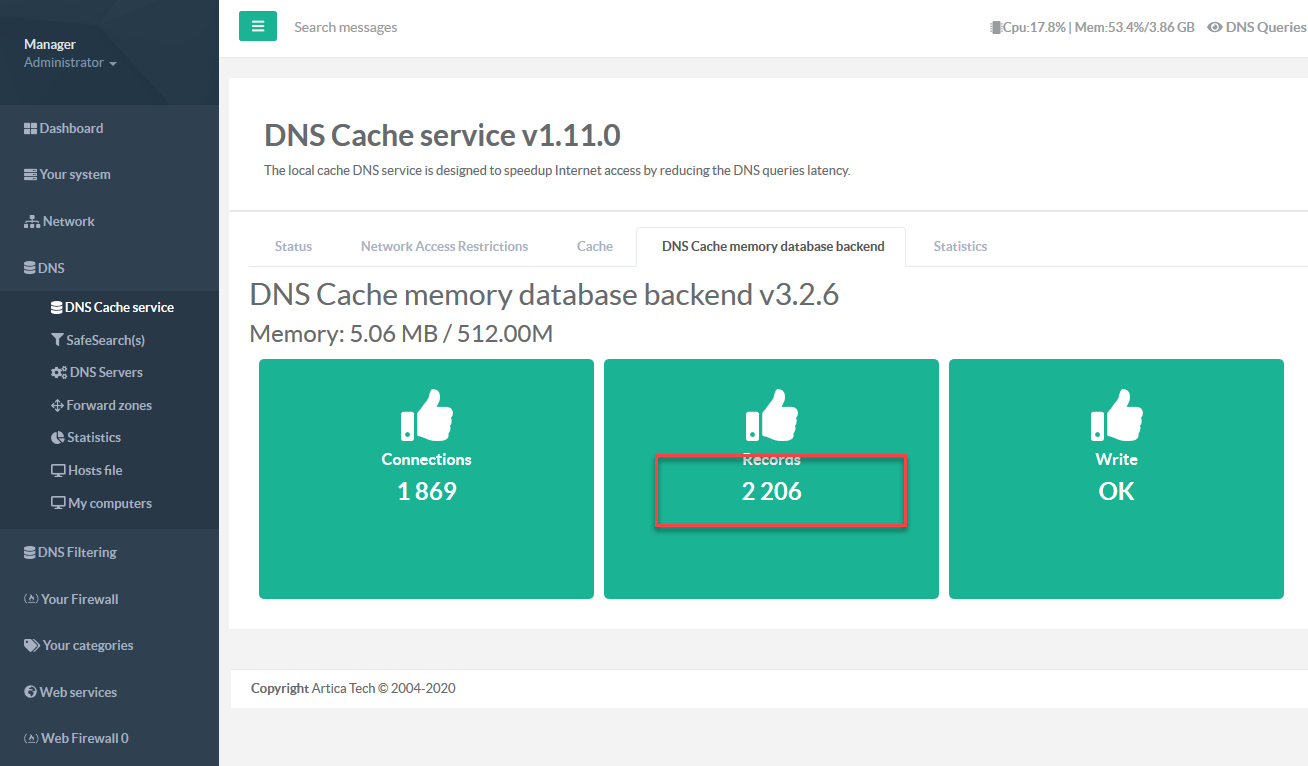Open Hosts file in the sidebar

tap(94, 470)
